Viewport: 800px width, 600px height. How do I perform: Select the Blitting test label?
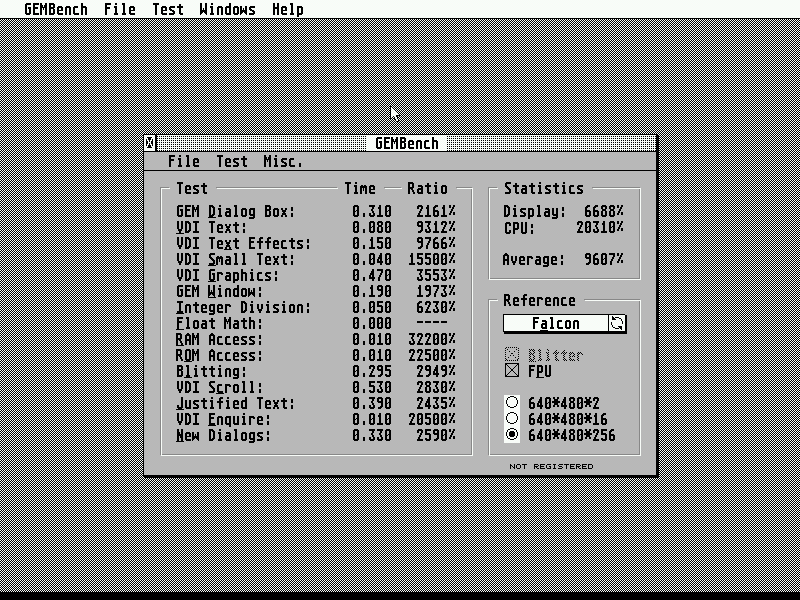pos(211,371)
